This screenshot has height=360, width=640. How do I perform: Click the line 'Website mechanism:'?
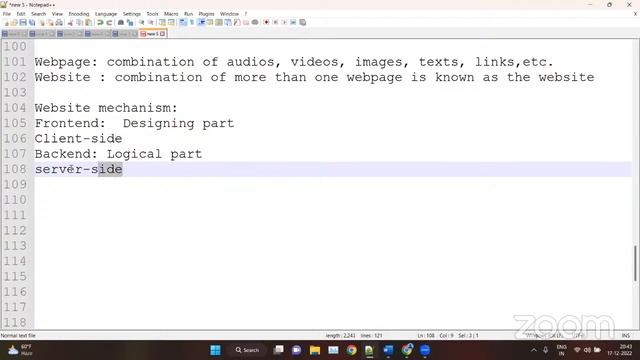click(x=106, y=108)
